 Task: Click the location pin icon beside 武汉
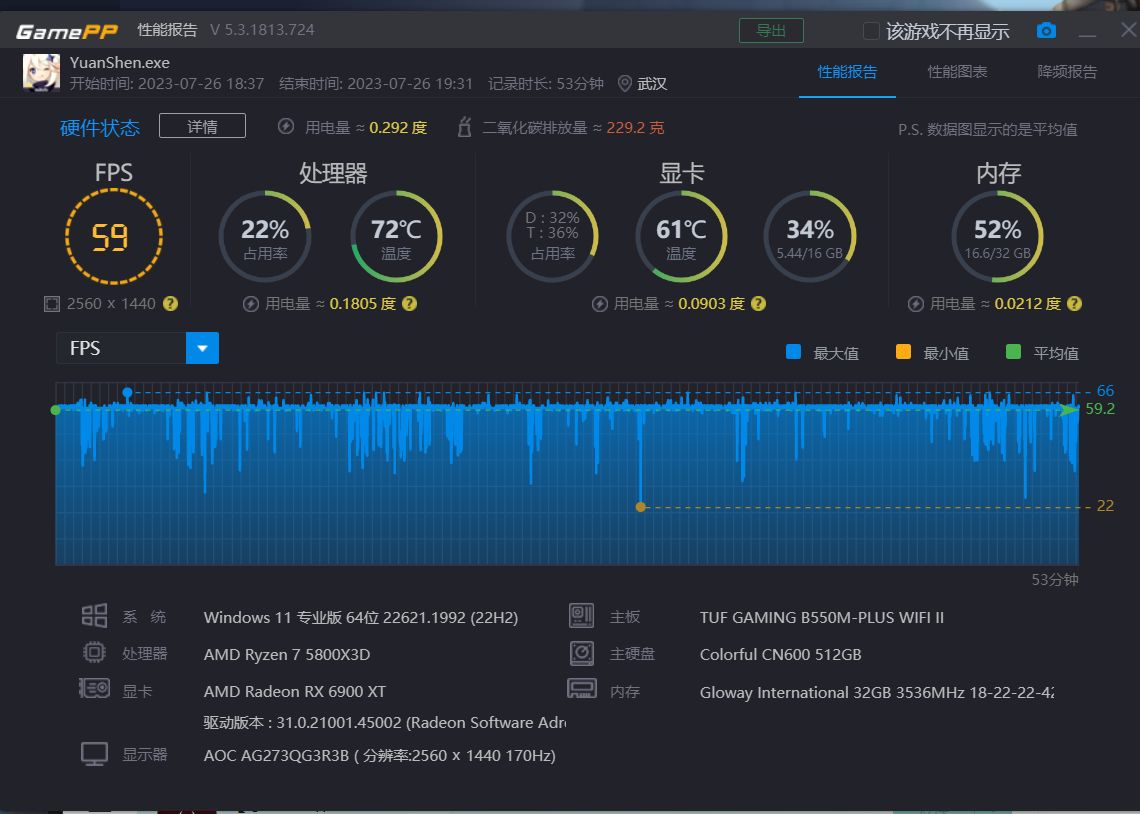click(x=624, y=84)
